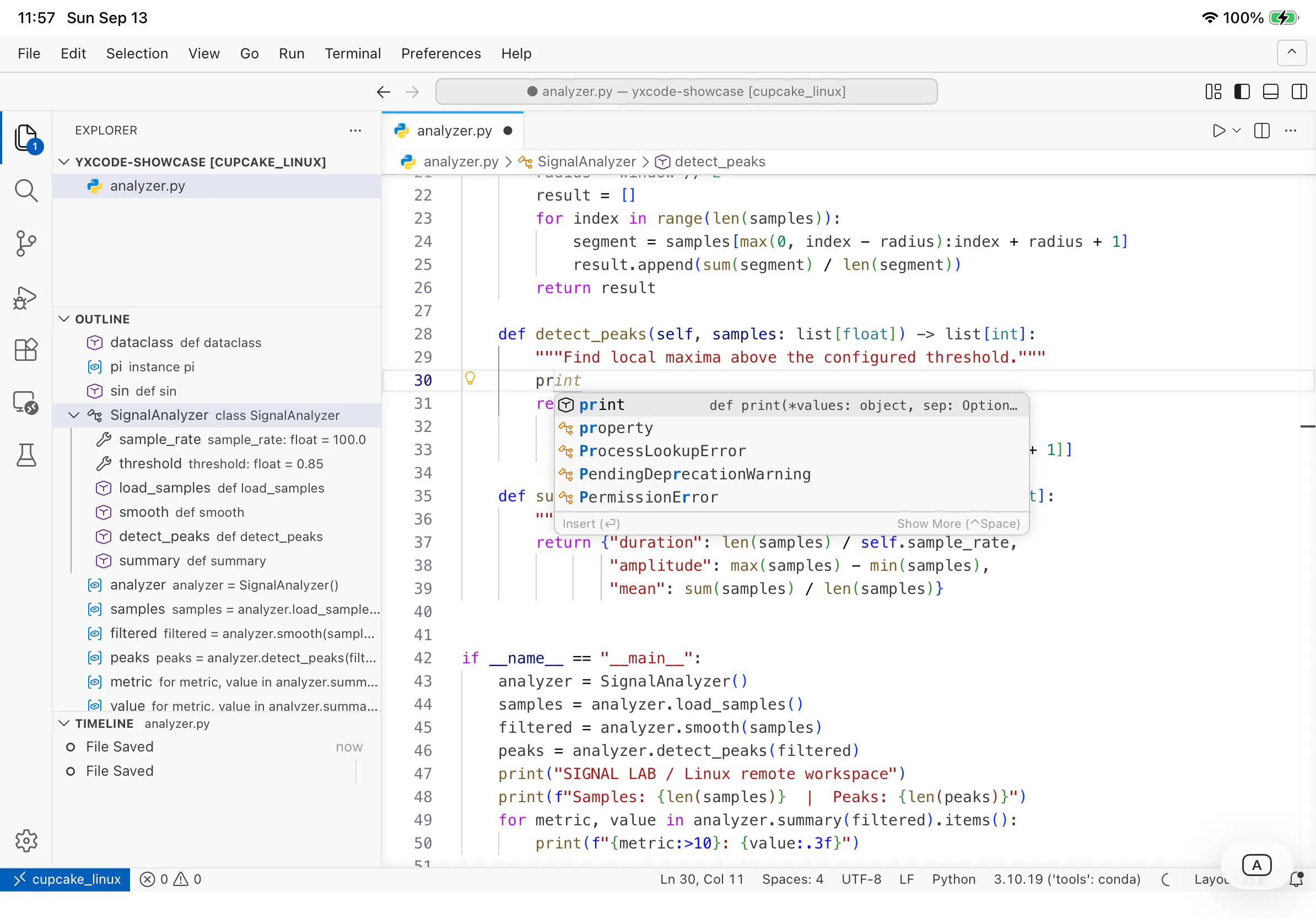Click detect_peaks in the breadcrumb

click(x=711, y=162)
